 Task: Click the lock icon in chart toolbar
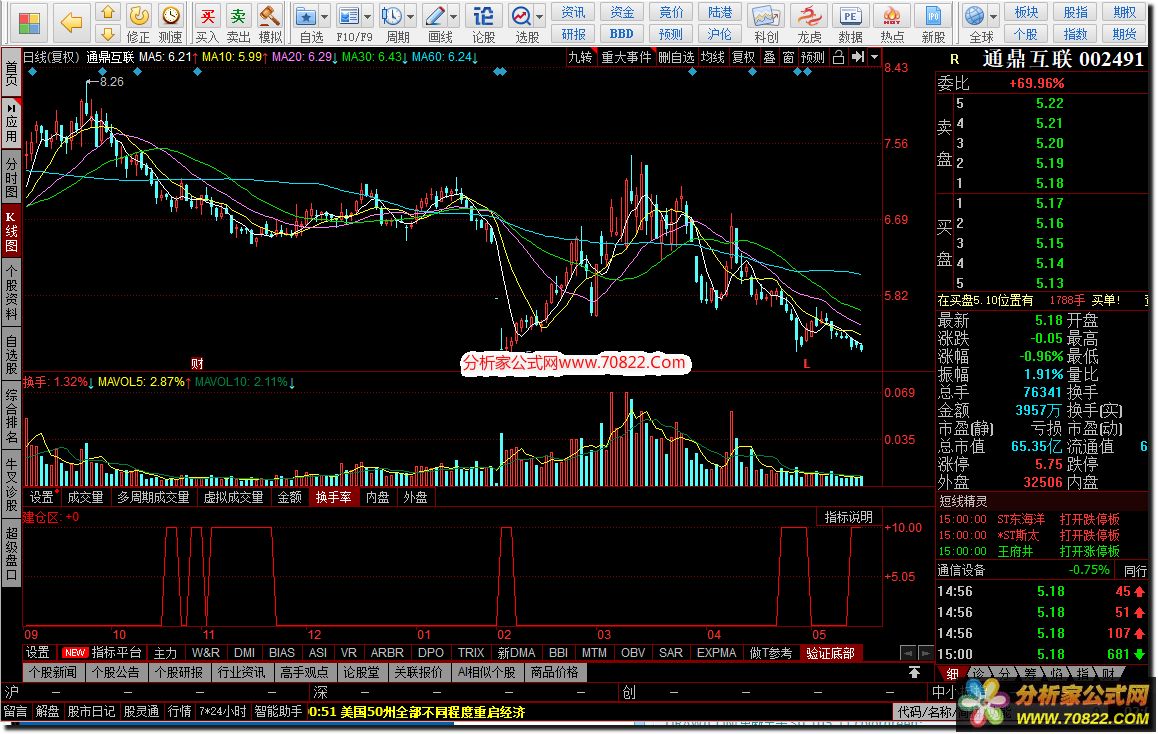[838, 57]
